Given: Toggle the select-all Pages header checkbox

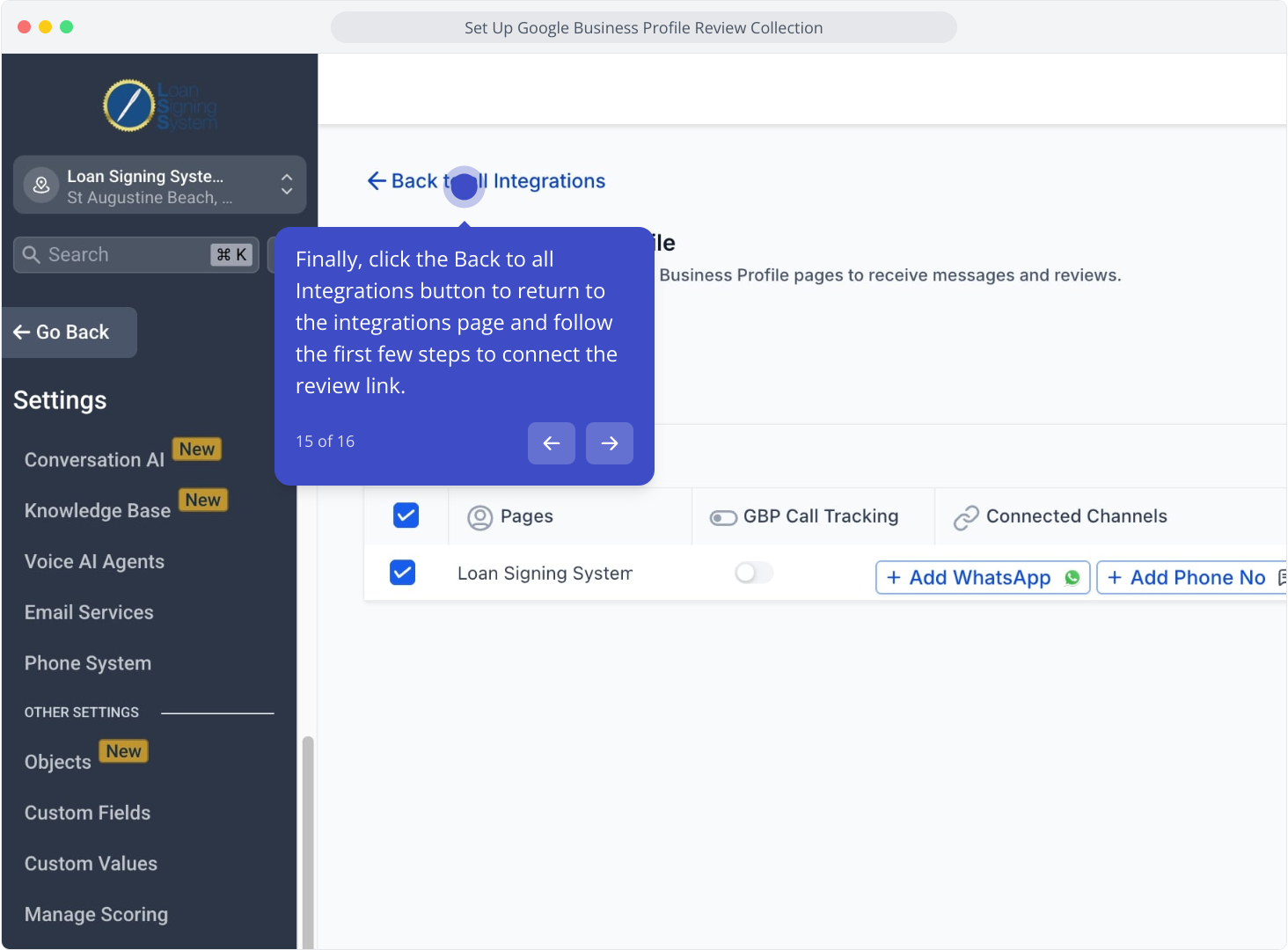Looking at the screenshot, I should (406, 515).
